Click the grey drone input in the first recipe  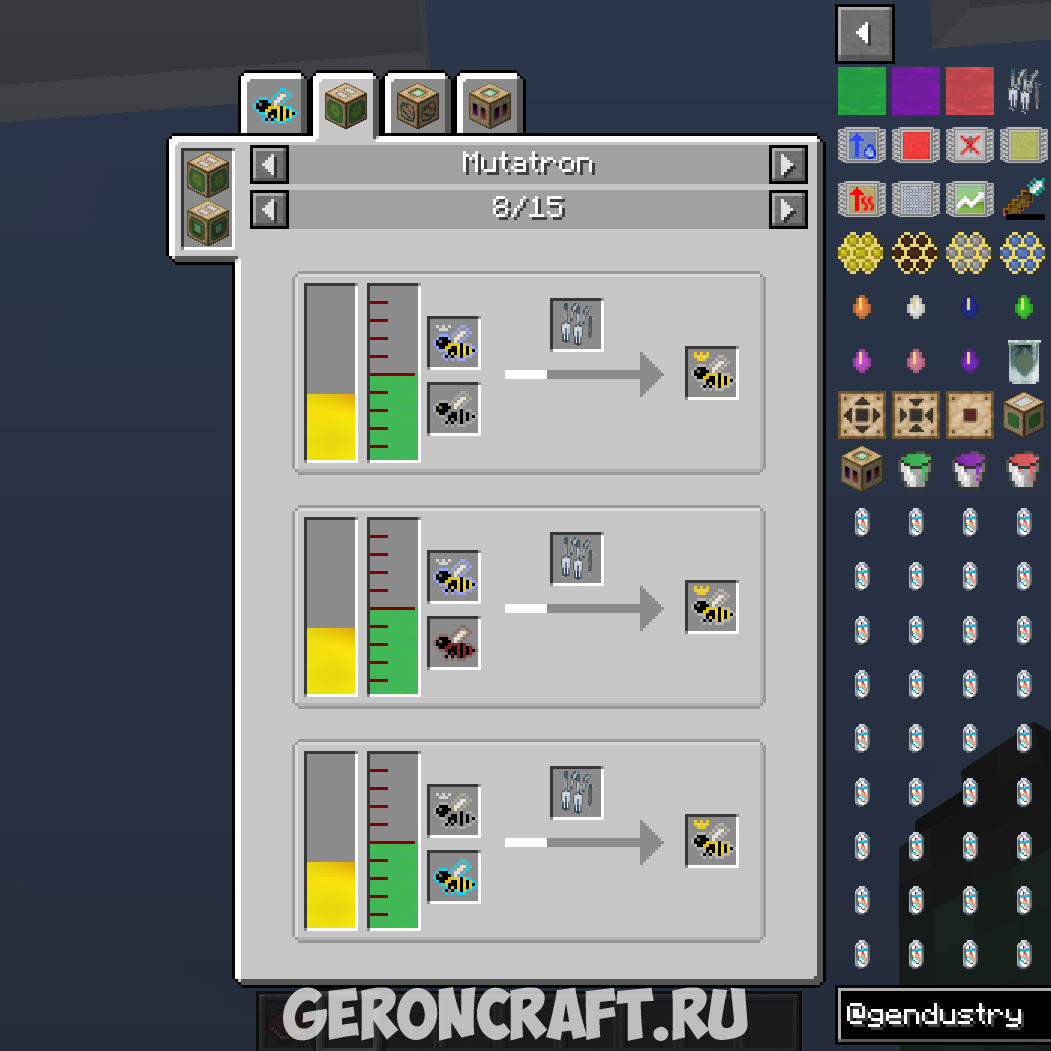(454, 409)
